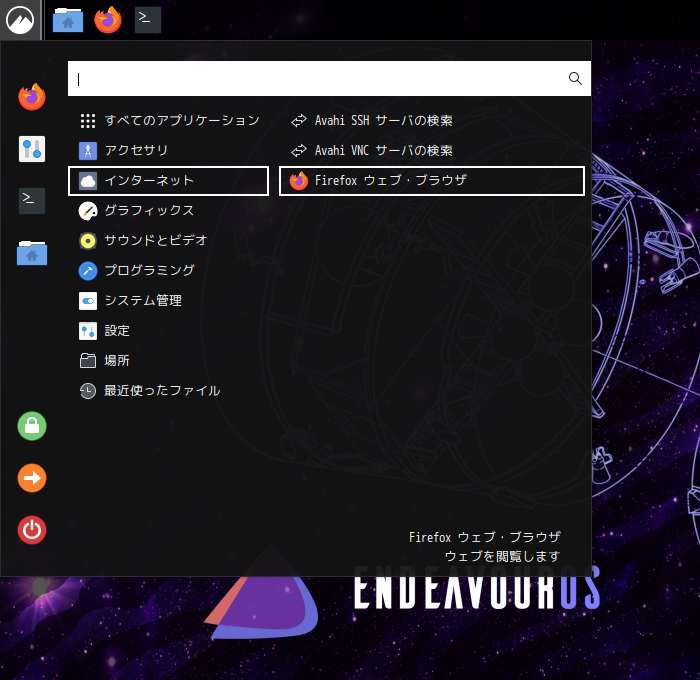This screenshot has width=700, height=680.
Task: Select the プログラミング category
Action: pos(168,271)
